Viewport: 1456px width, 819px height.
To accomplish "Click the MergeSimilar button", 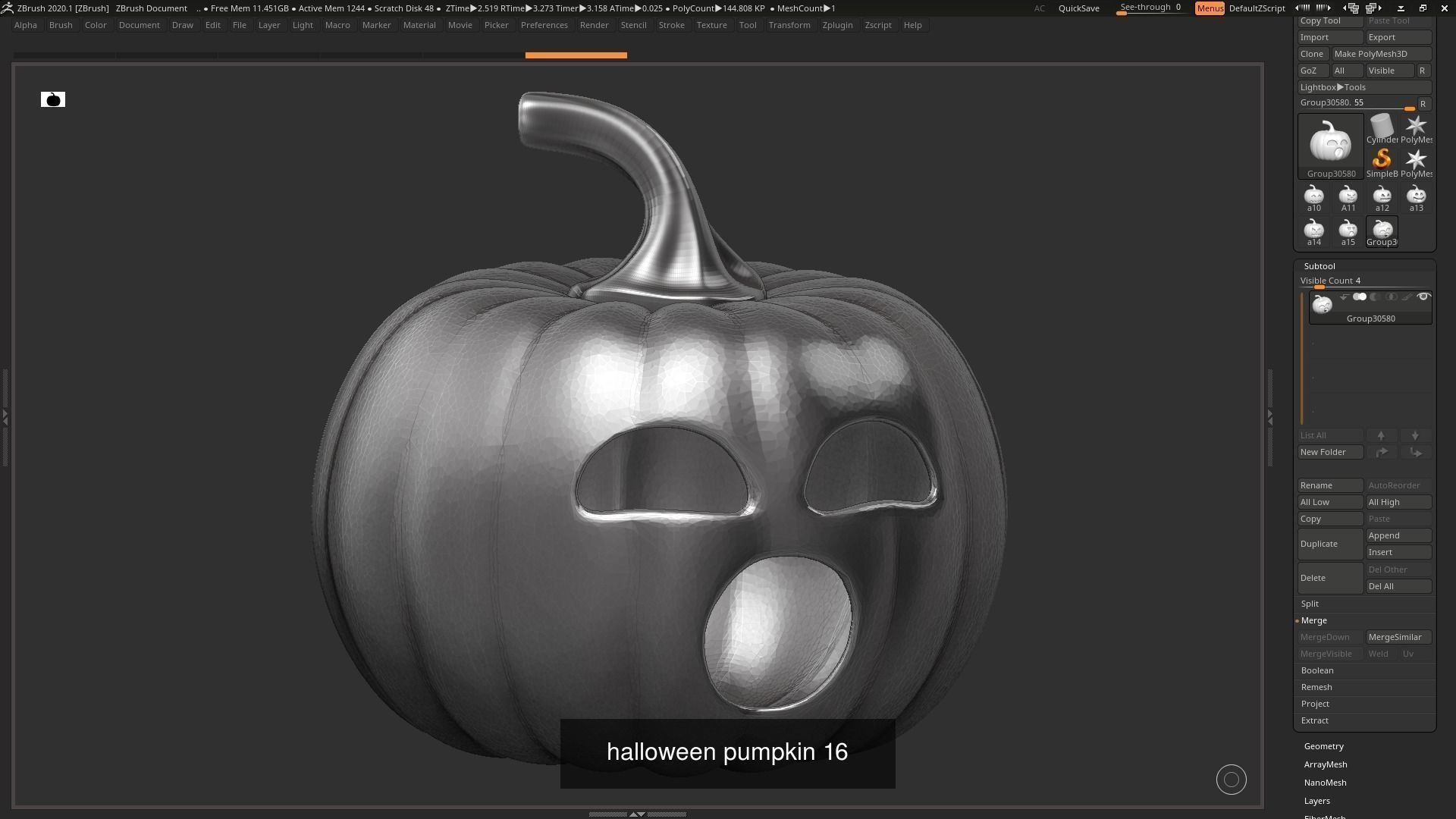I will (x=1398, y=637).
